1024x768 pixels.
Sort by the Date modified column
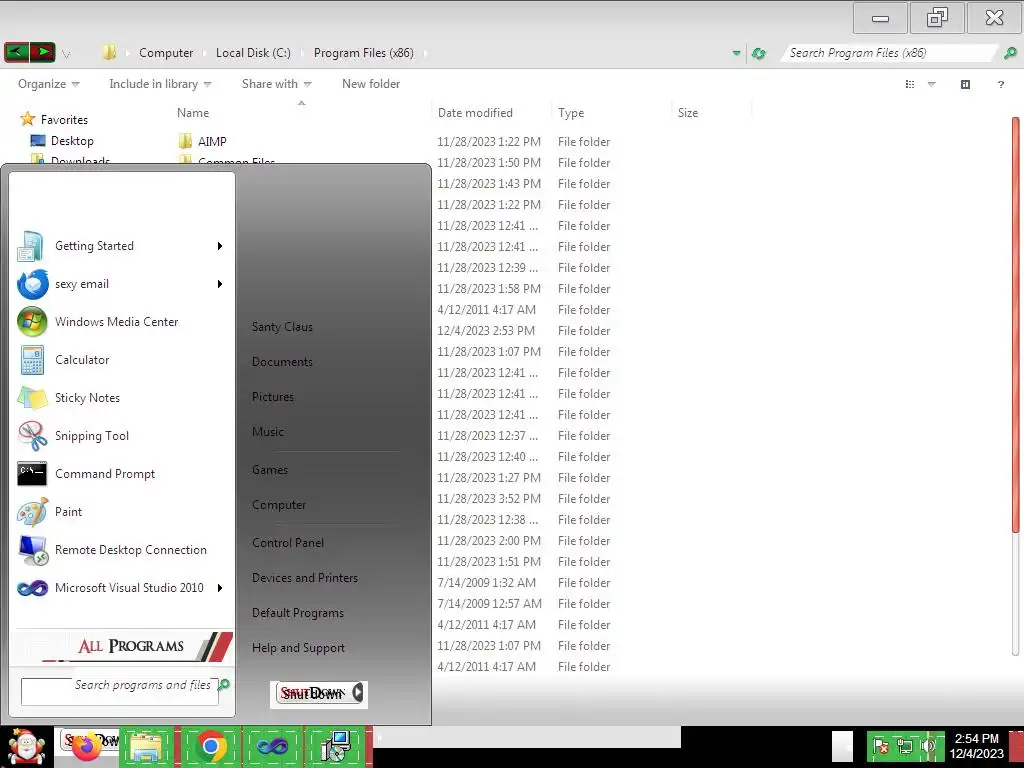tap(491, 112)
